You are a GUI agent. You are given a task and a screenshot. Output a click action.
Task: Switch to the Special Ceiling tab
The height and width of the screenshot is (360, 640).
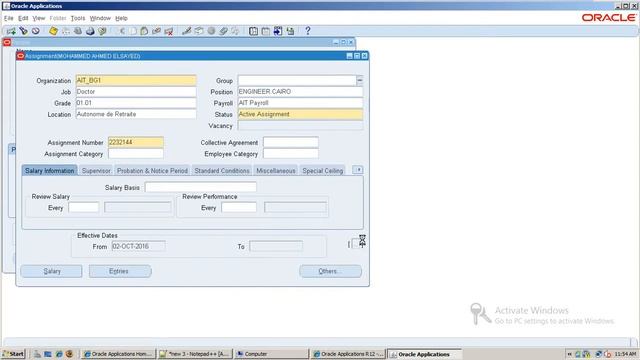(x=322, y=171)
